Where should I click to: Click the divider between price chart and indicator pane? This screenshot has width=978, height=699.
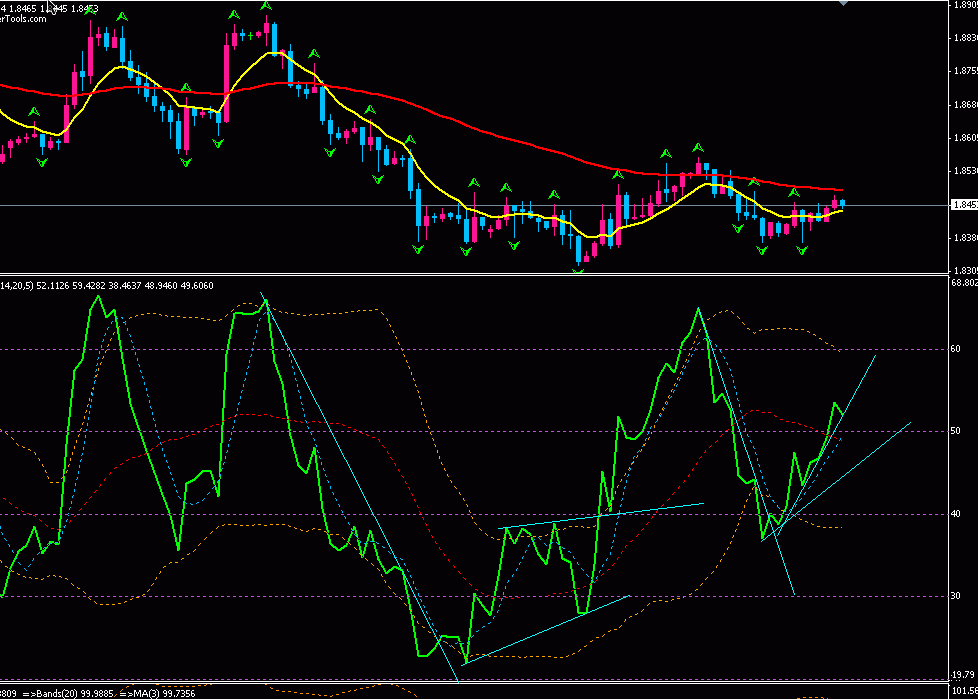470,274
